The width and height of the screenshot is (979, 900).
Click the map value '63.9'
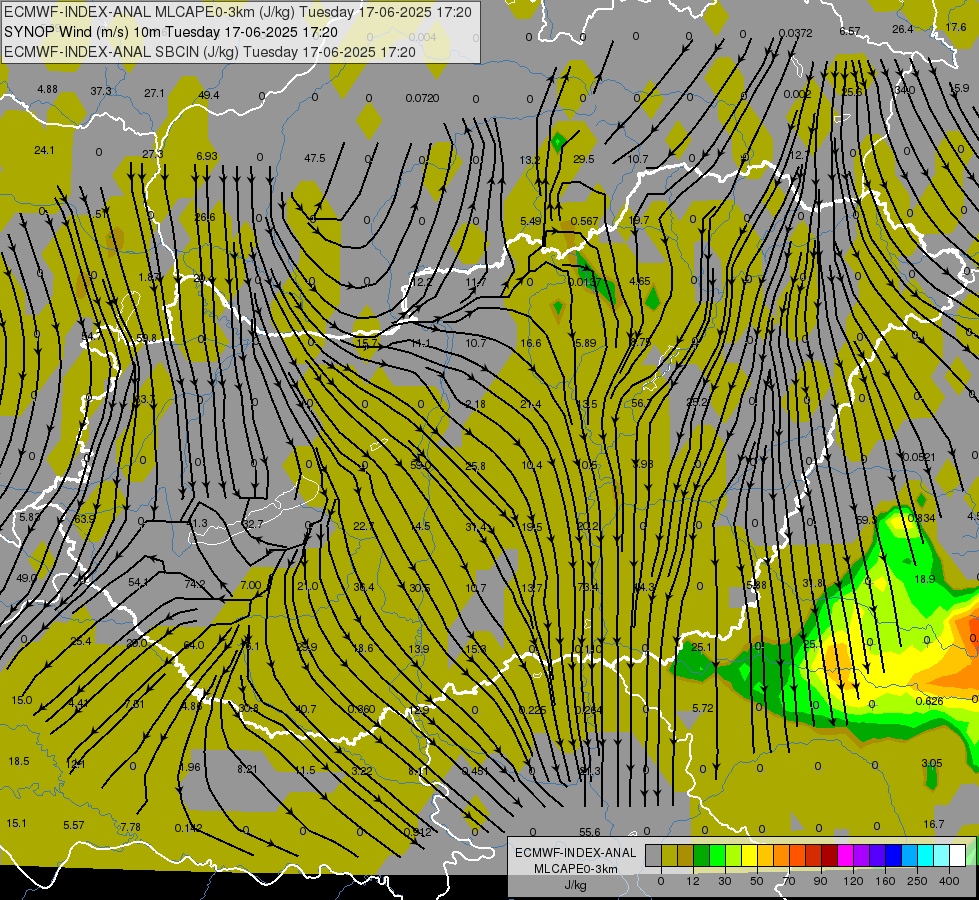tap(84, 519)
